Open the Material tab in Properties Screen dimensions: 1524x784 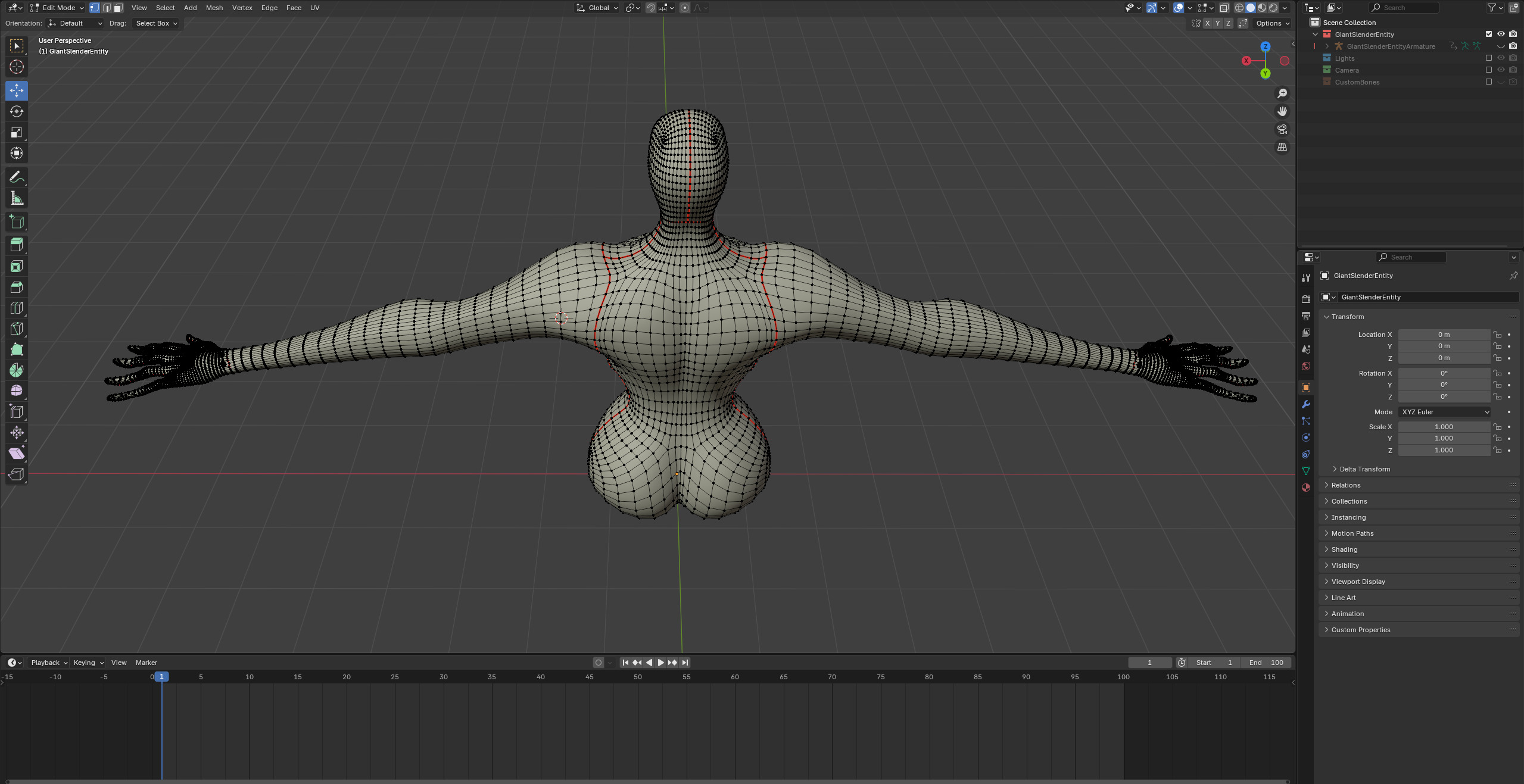[x=1306, y=488]
